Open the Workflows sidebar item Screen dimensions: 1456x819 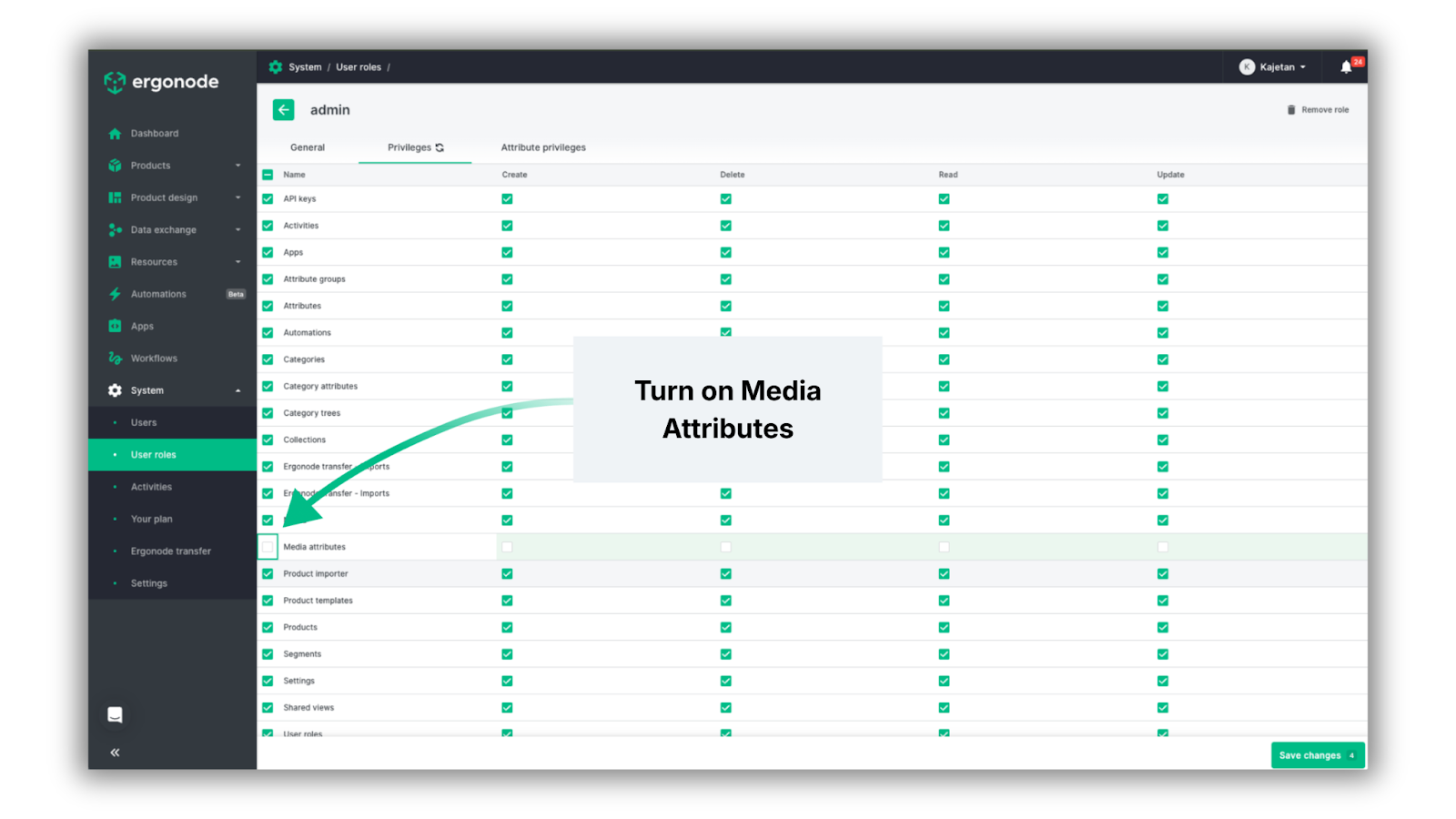[172, 359]
